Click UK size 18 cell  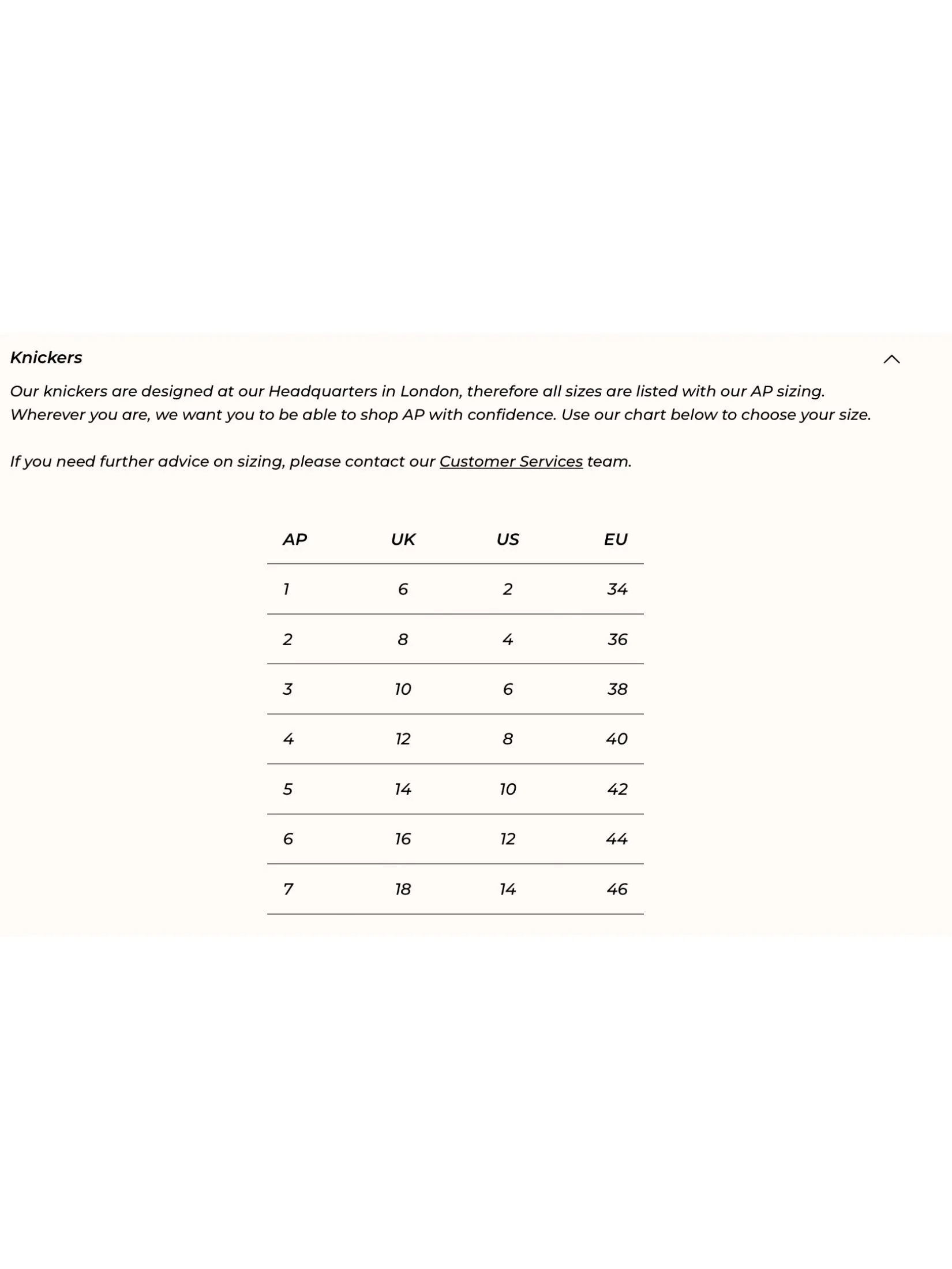point(403,889)
